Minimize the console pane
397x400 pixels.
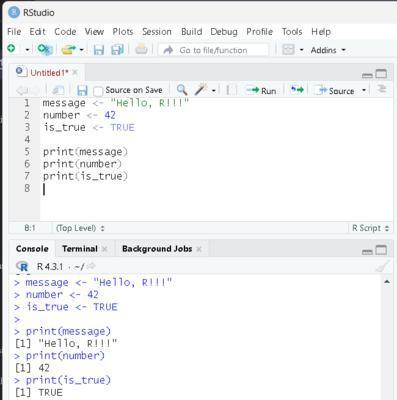367,252
